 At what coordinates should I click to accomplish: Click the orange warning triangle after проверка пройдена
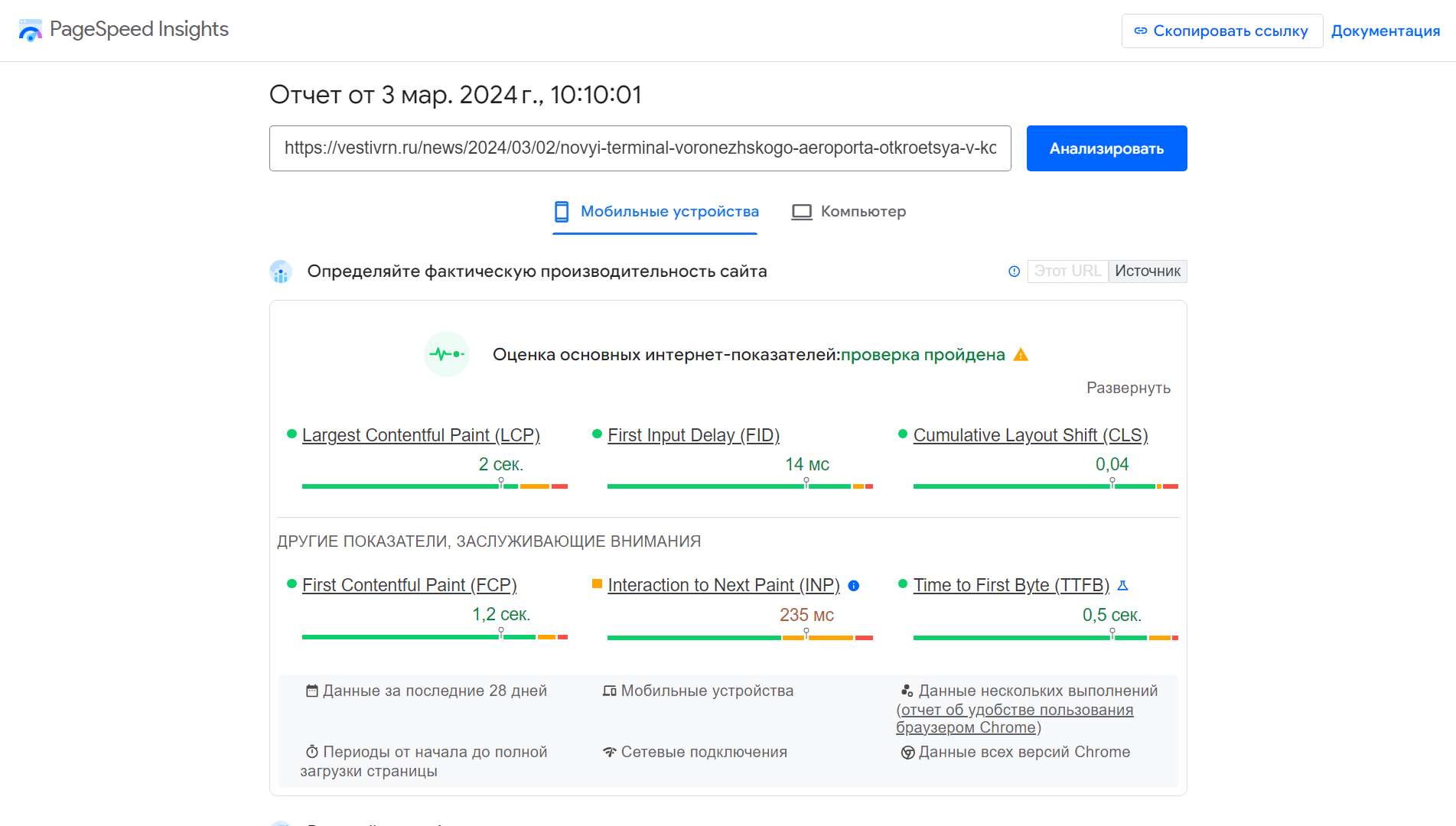pyautogui.click(x=1021, y=355)
